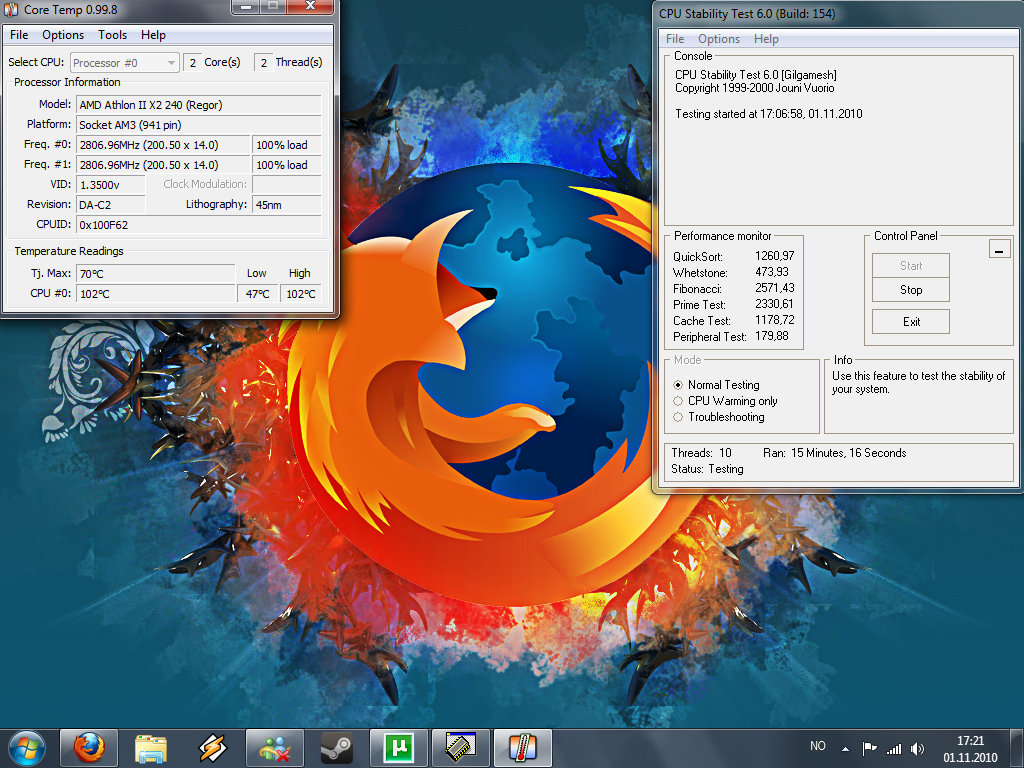Click the Platform field Socket AM3
The width and height of the screenshot is (1024, 768).
tap(199, 125)
